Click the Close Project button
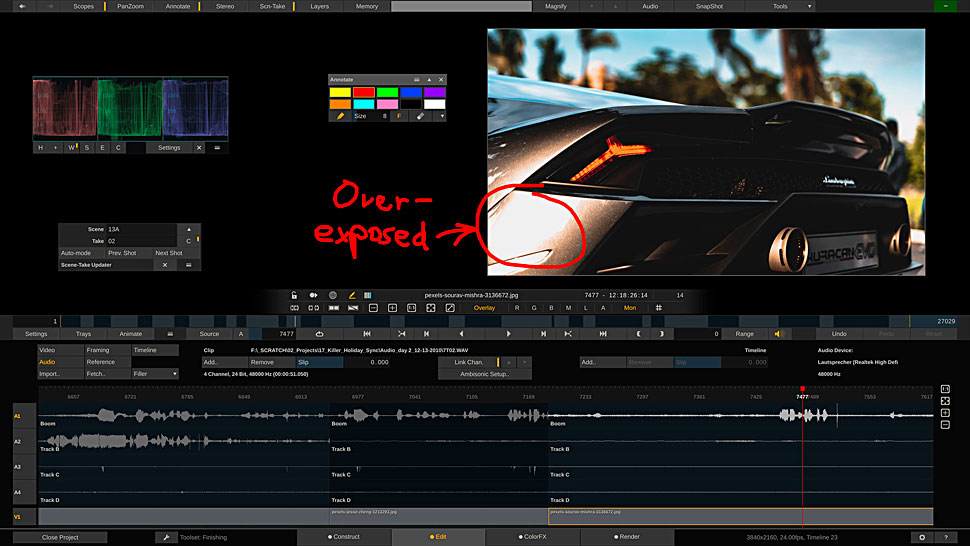970x546 pixels. (60, 537)
